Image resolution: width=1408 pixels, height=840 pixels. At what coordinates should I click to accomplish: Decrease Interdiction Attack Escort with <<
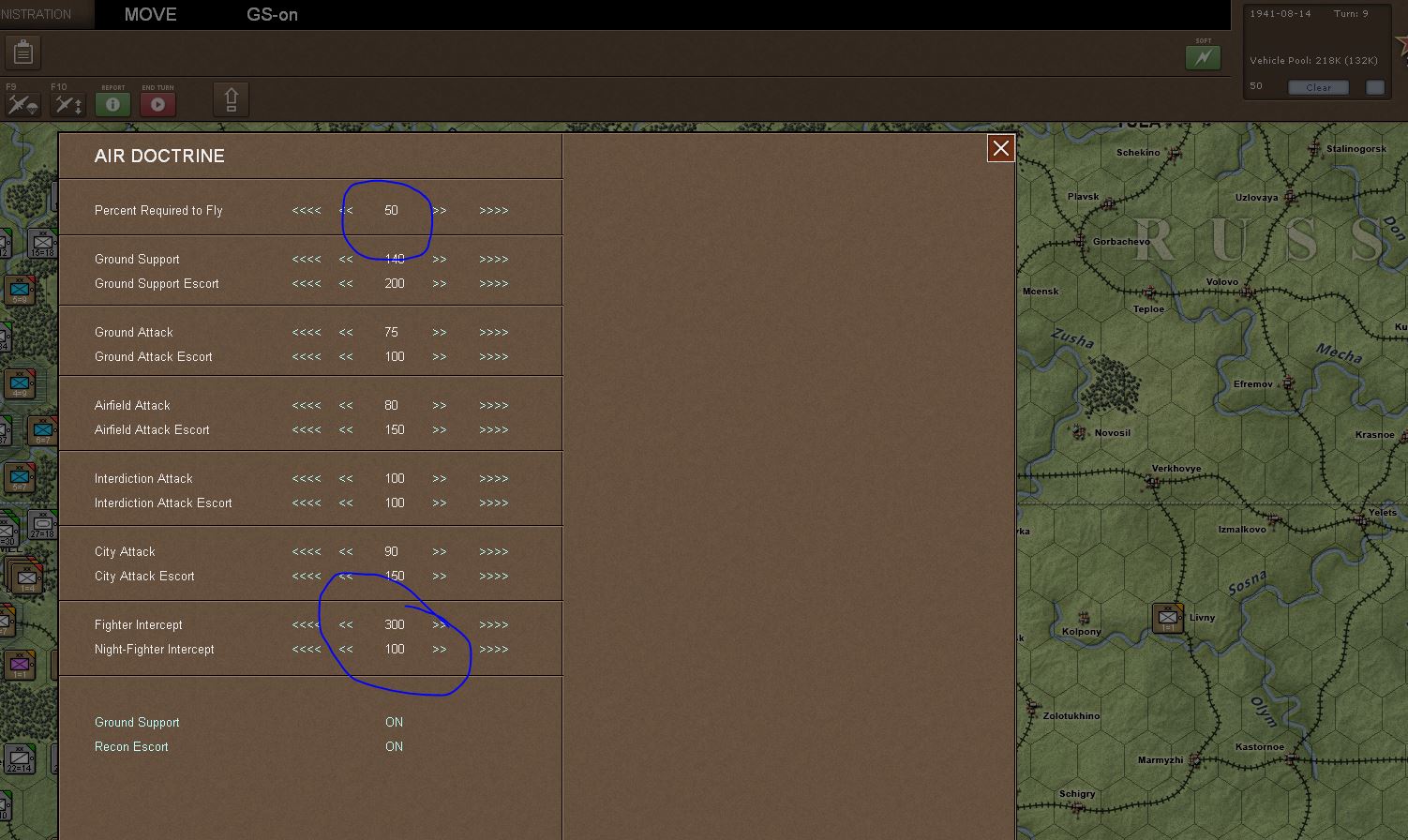[x=346, y=502]
